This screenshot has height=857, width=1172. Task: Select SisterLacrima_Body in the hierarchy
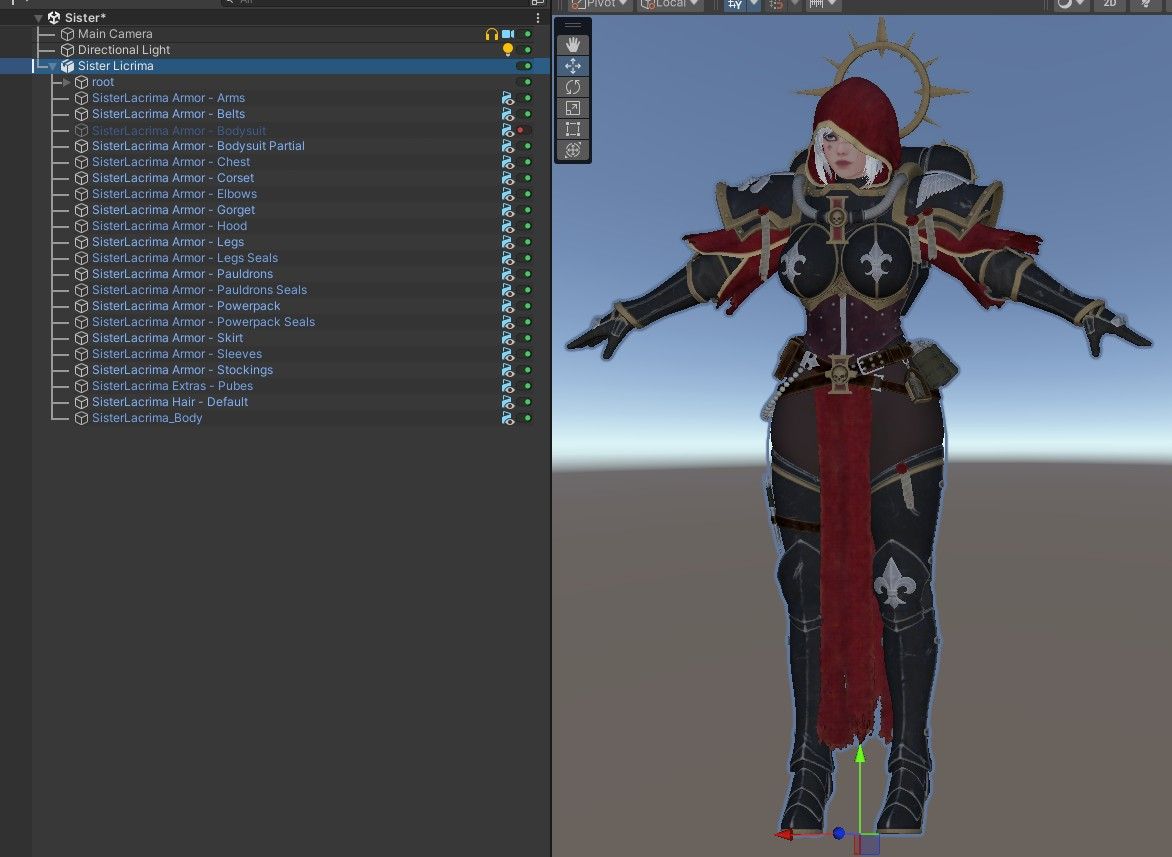tap(146, 418)
